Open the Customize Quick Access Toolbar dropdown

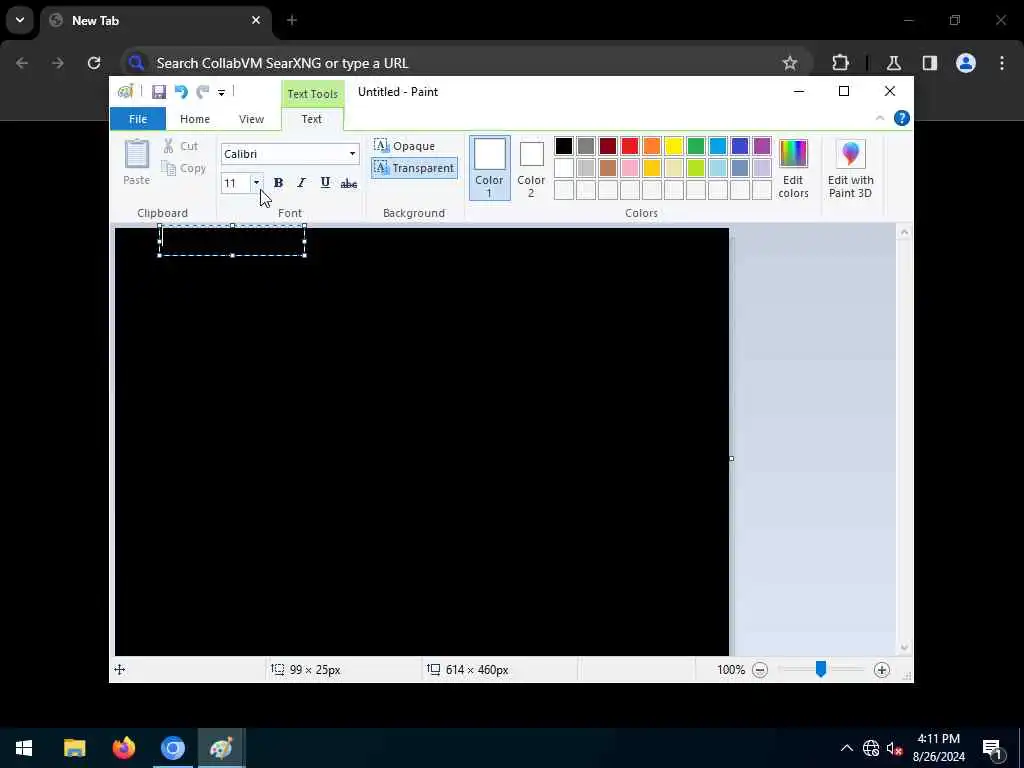pyautogui.click(x=221, y=93)
